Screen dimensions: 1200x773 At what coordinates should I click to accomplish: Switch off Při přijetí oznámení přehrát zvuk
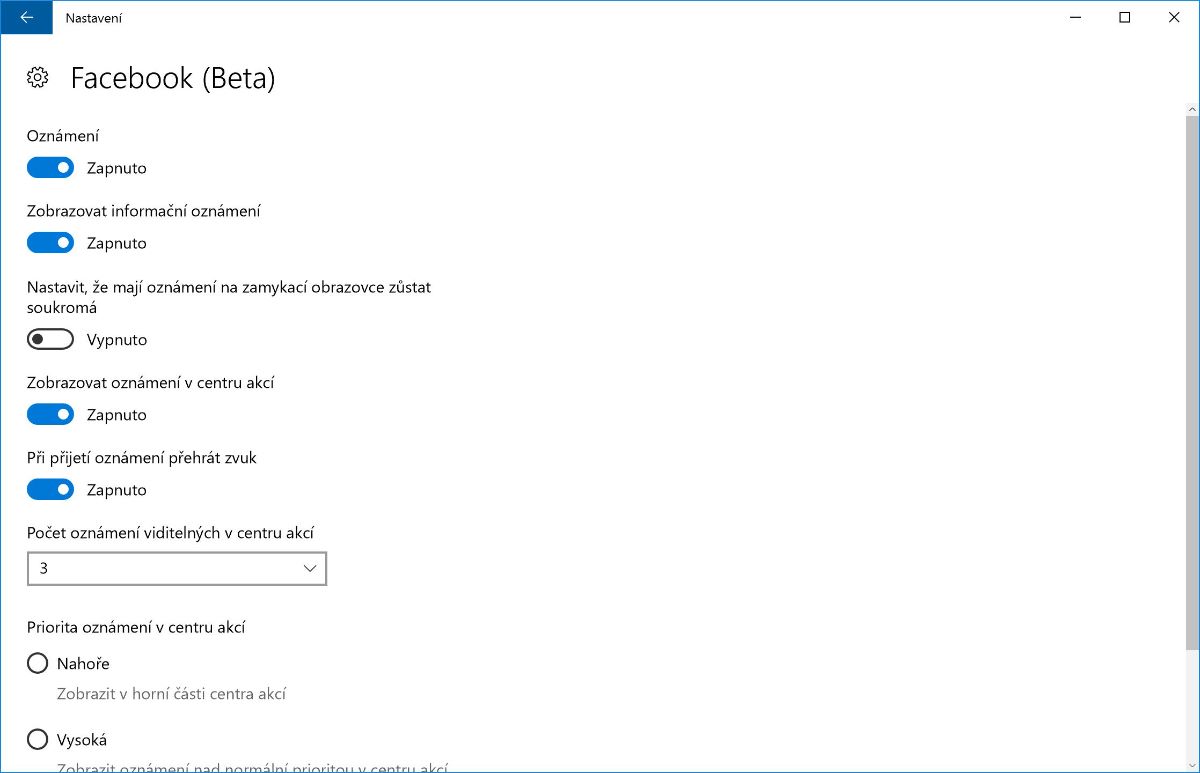click(50, 490)
